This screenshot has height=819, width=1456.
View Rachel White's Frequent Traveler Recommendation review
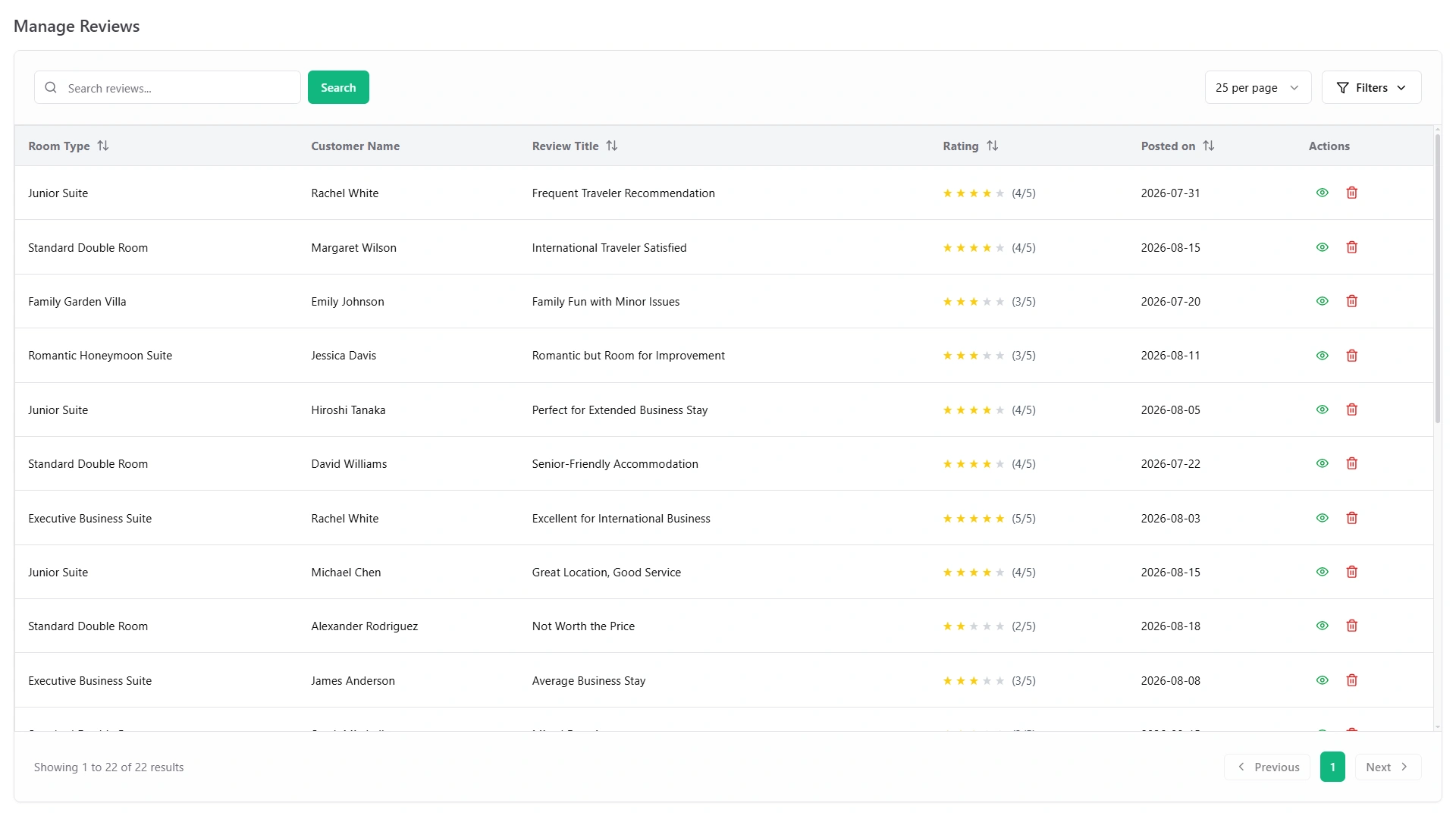[x=1322, y=193]
